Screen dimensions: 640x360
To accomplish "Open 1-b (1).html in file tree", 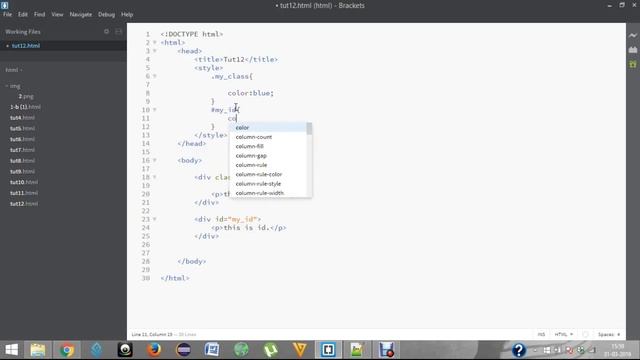I will (x=25, y=107).
